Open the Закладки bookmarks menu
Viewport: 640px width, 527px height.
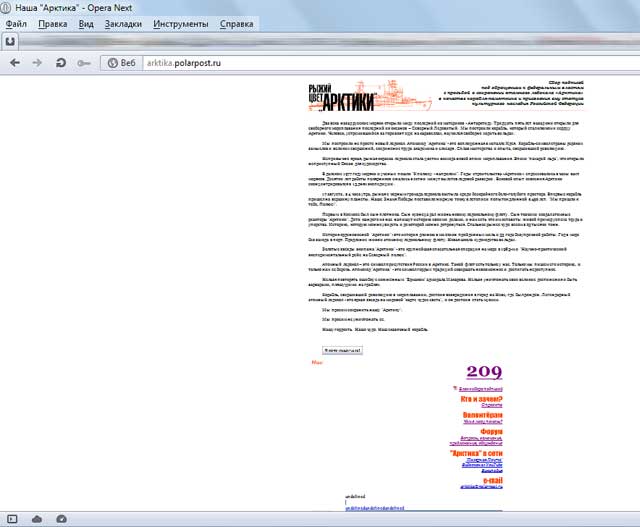coord(123,22)
